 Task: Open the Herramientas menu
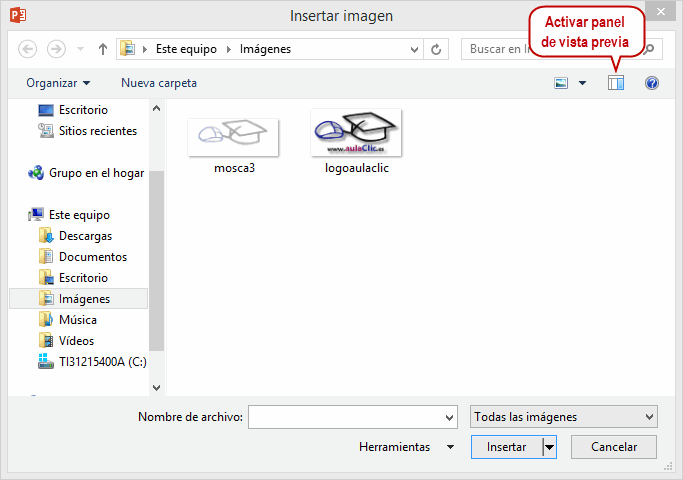405,447
